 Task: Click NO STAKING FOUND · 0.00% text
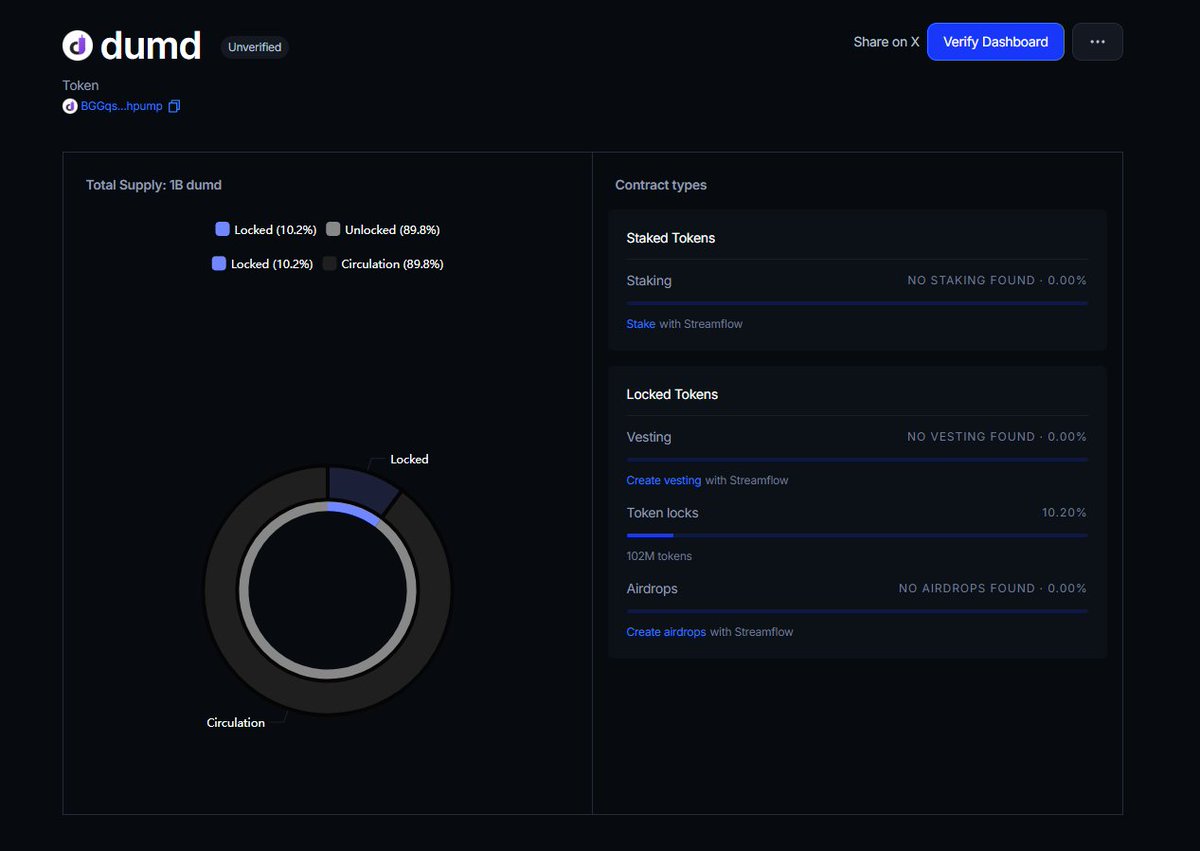tap(997, 280)
